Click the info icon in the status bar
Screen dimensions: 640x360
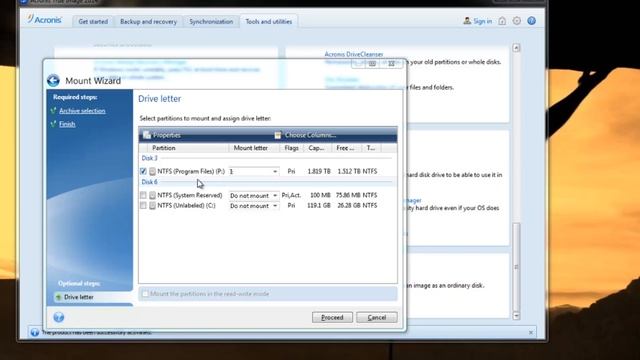35,332
